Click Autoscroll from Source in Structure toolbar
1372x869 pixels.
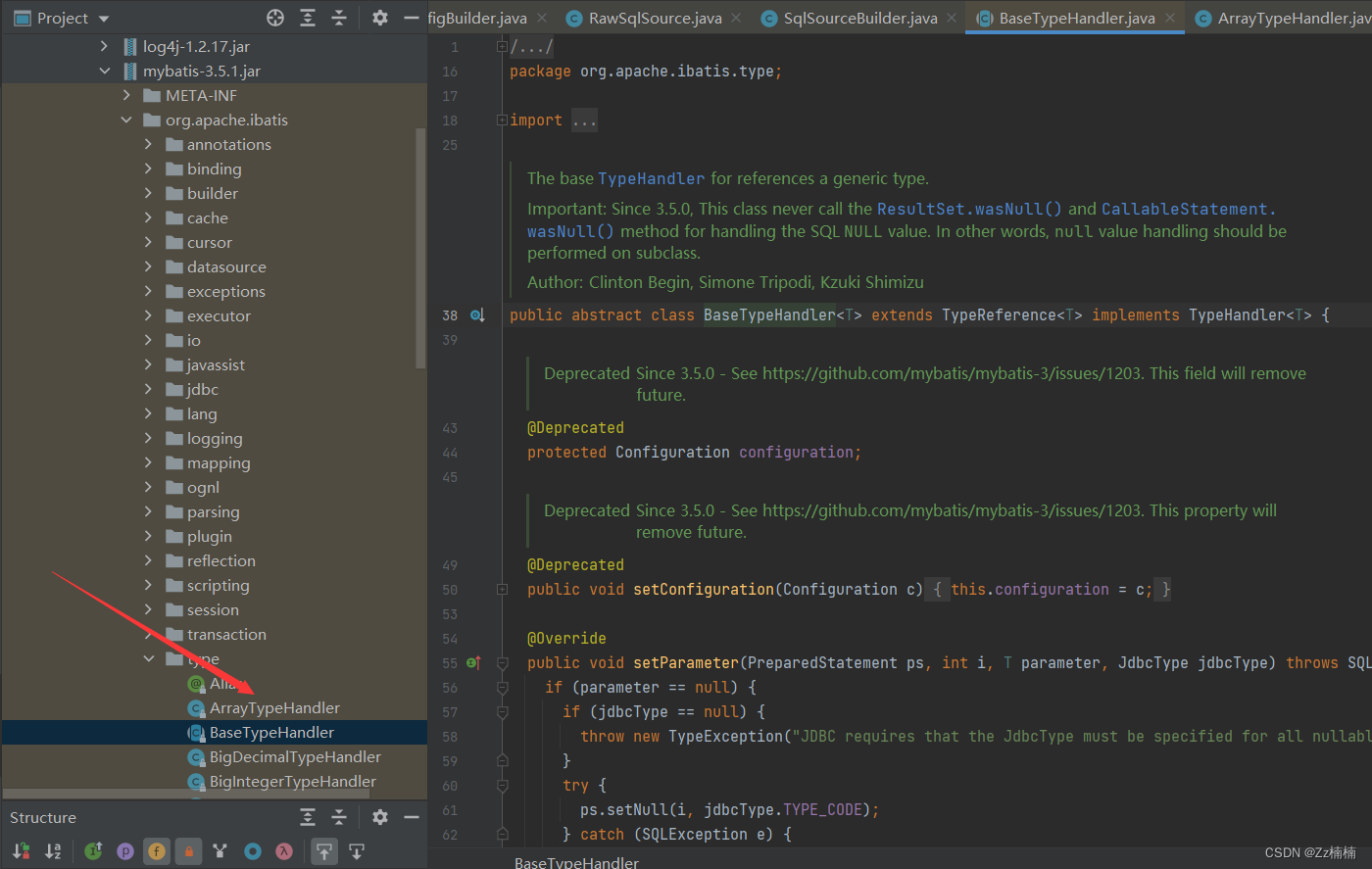click(x=357, y=851)
